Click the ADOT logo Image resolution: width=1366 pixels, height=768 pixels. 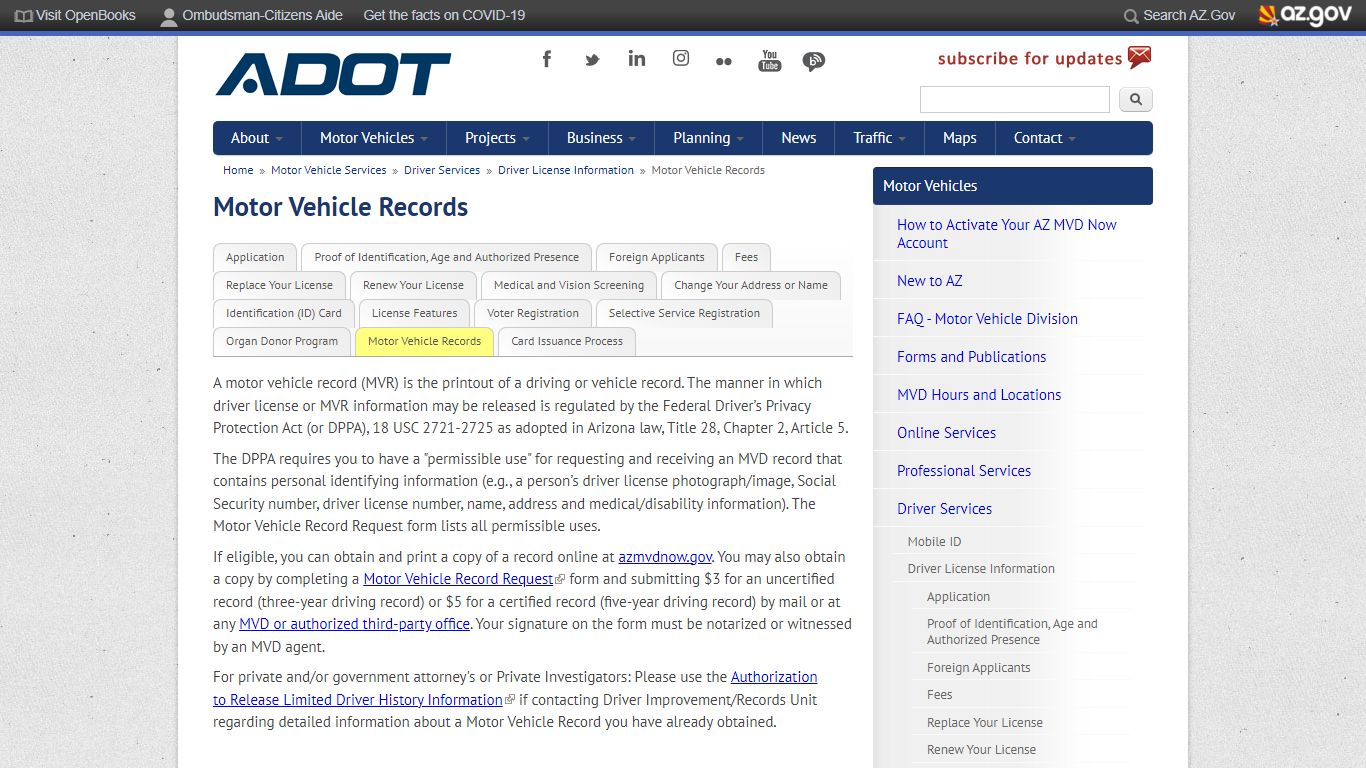[333, 74]
